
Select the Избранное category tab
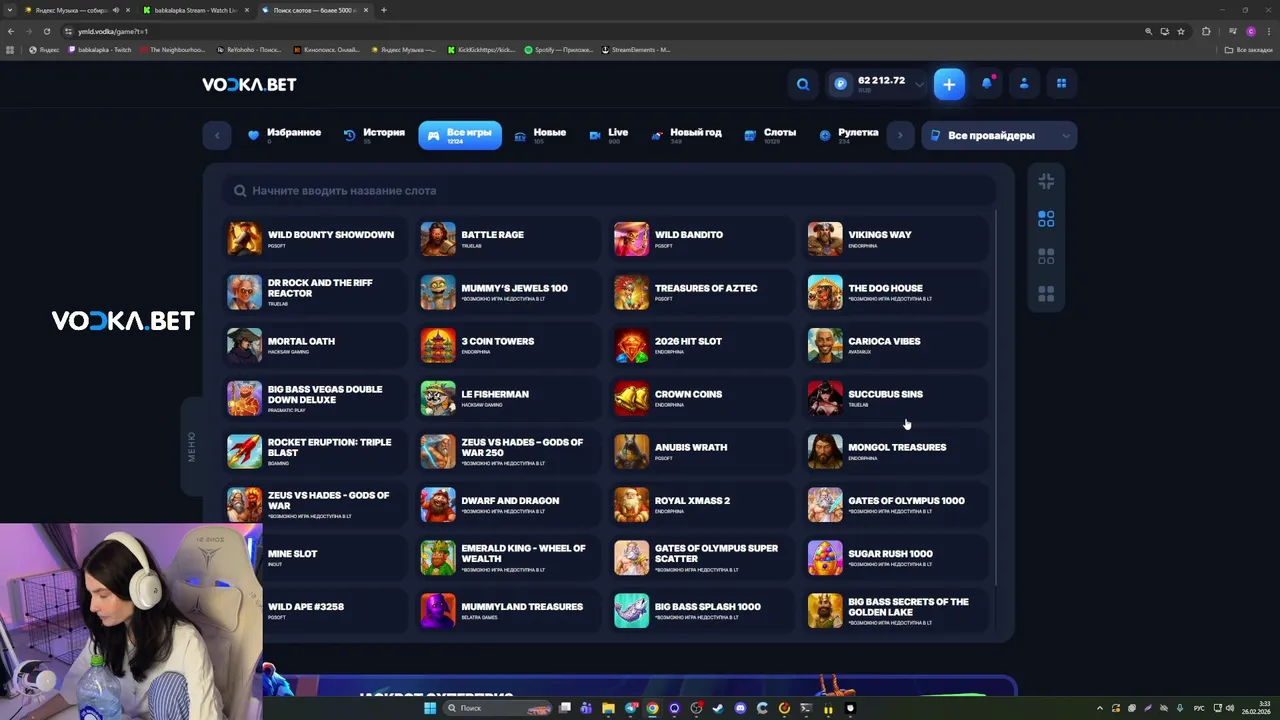click(x=284, y=135)
